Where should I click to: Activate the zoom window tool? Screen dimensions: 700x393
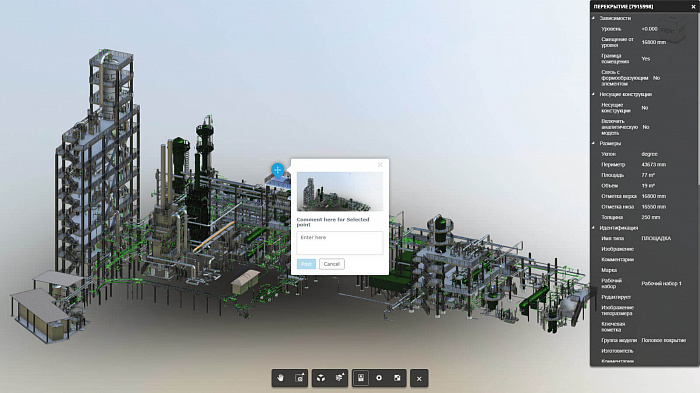point(300,378)
